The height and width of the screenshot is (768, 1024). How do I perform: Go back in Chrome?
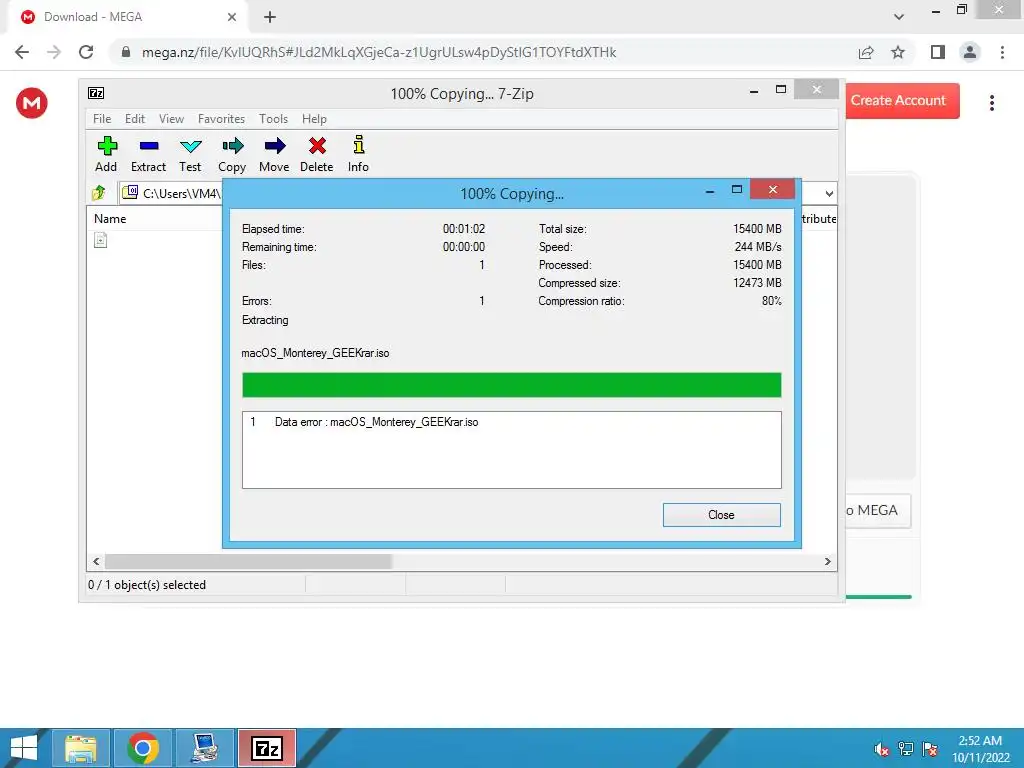pos(22,52)
